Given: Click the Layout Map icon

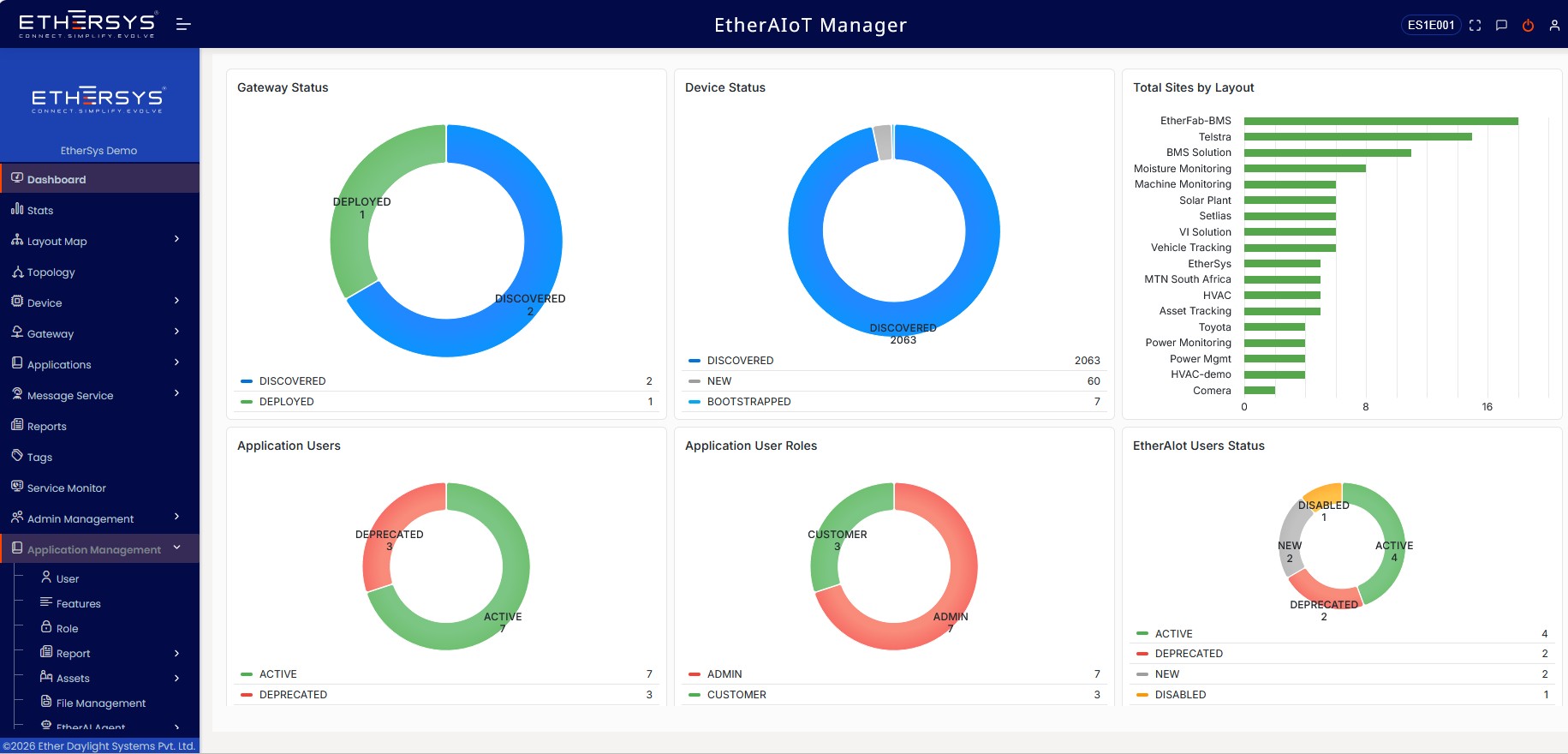Looking at the screenshot, I should click(x=17, y=240).
